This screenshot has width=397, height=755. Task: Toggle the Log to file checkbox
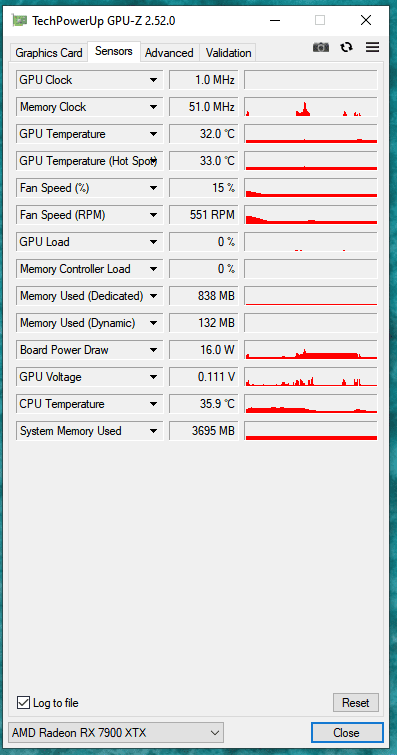pyautogui.click(x=23, y=703)
